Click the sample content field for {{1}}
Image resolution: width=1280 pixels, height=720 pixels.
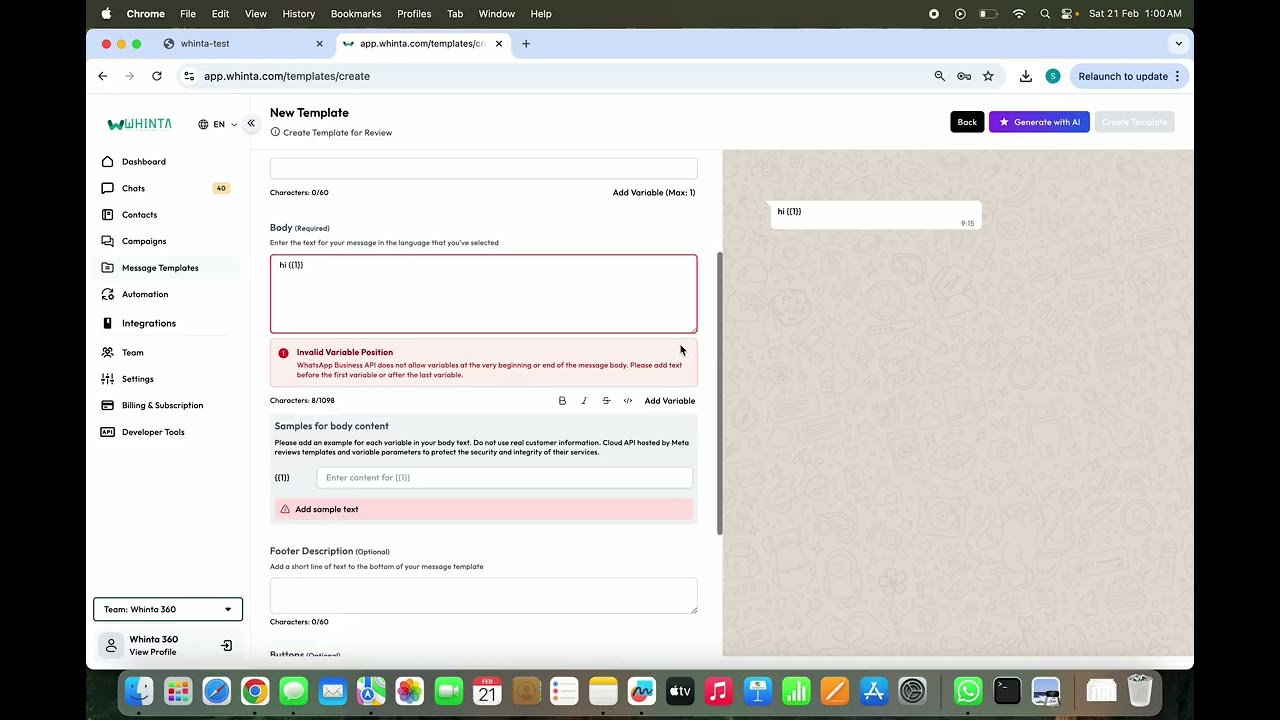(x=504, y=477)
